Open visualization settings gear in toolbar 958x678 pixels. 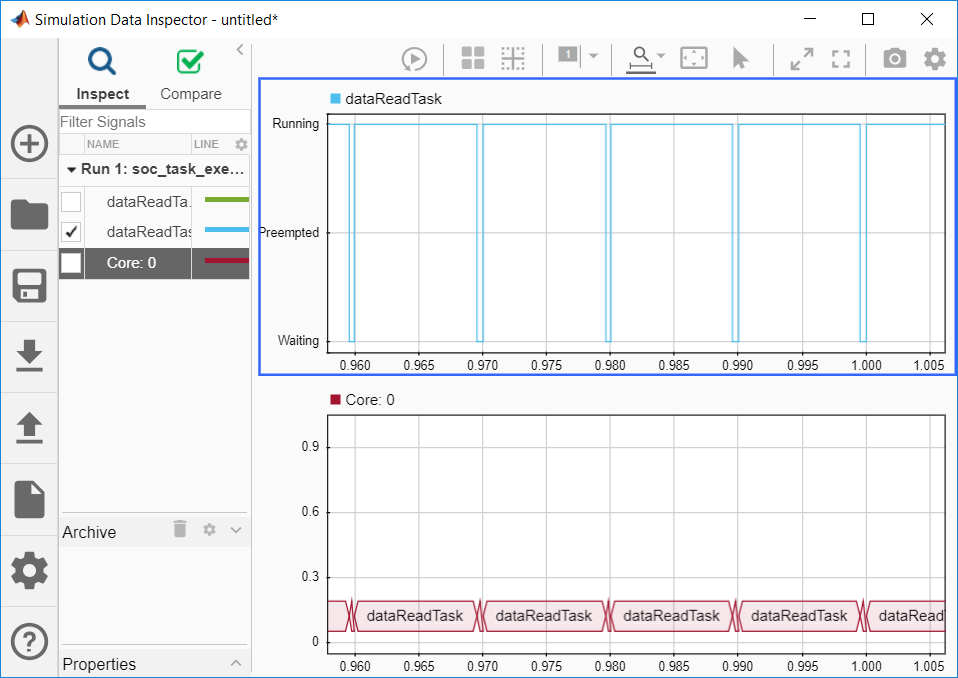coord(935,59)
